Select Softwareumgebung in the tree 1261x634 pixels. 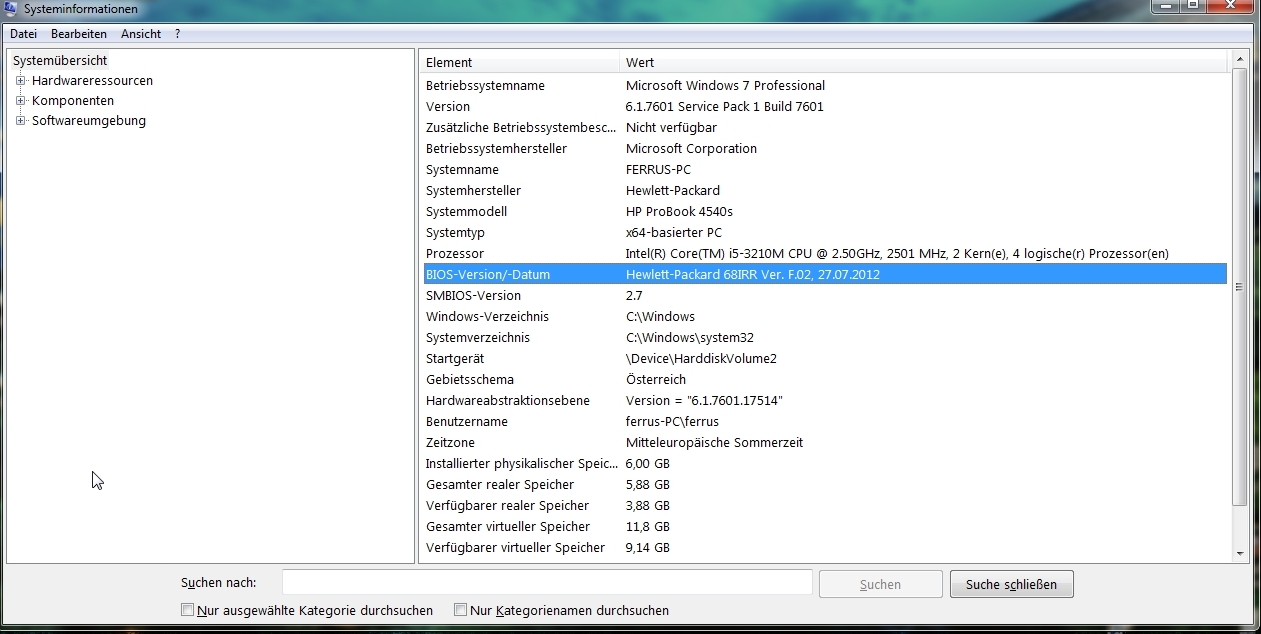89,121
